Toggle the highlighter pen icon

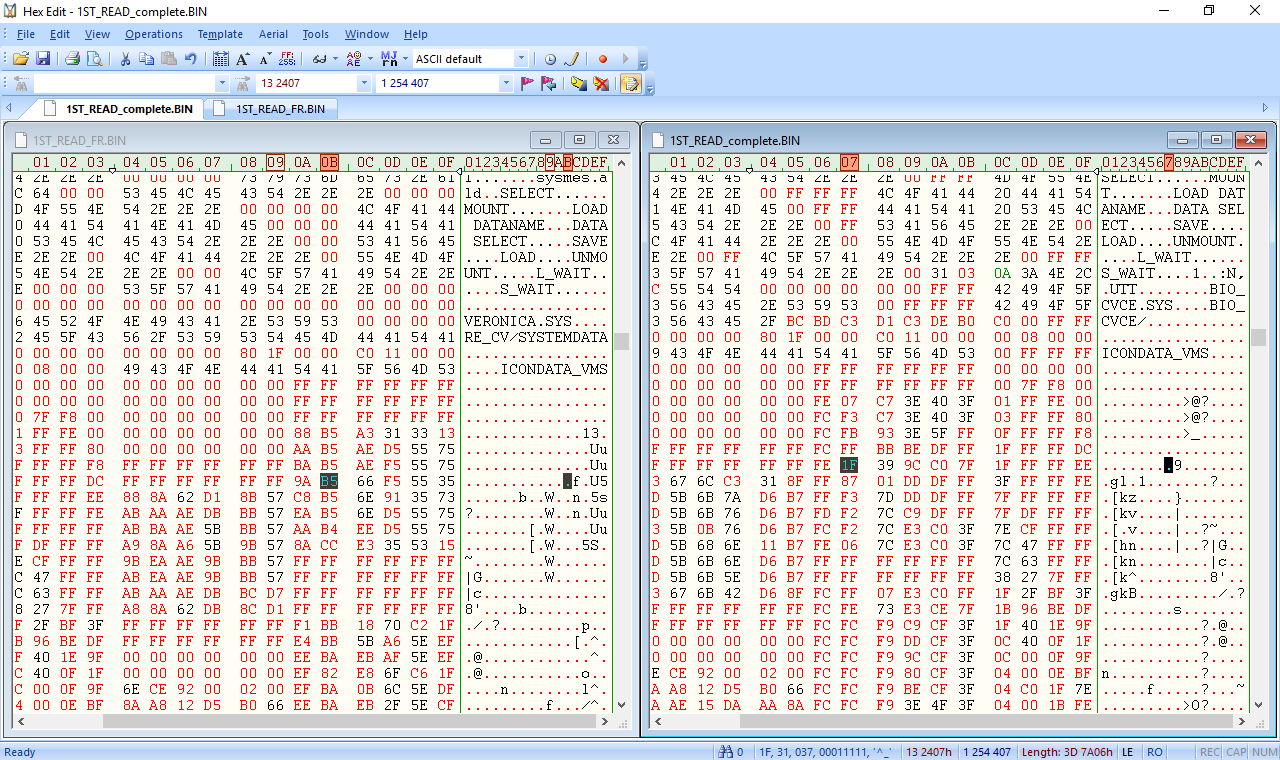click(572, 59)
